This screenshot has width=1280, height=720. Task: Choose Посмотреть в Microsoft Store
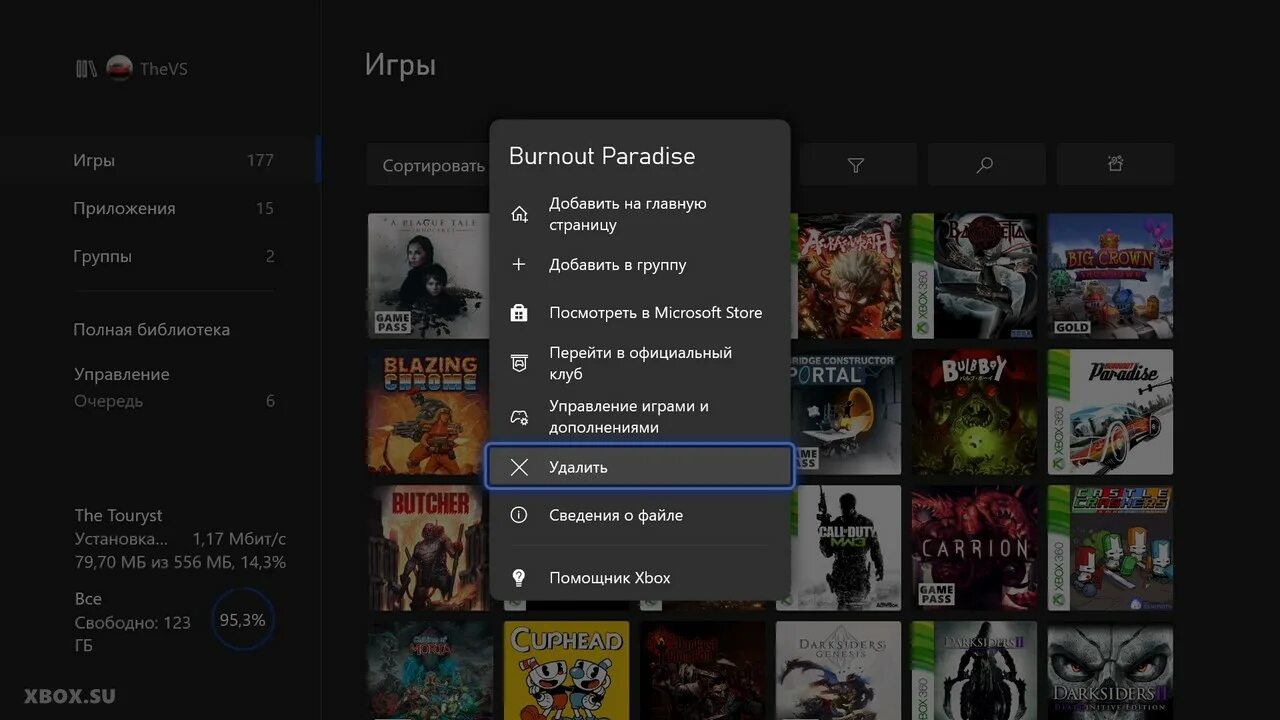click(x=640, y=313)
